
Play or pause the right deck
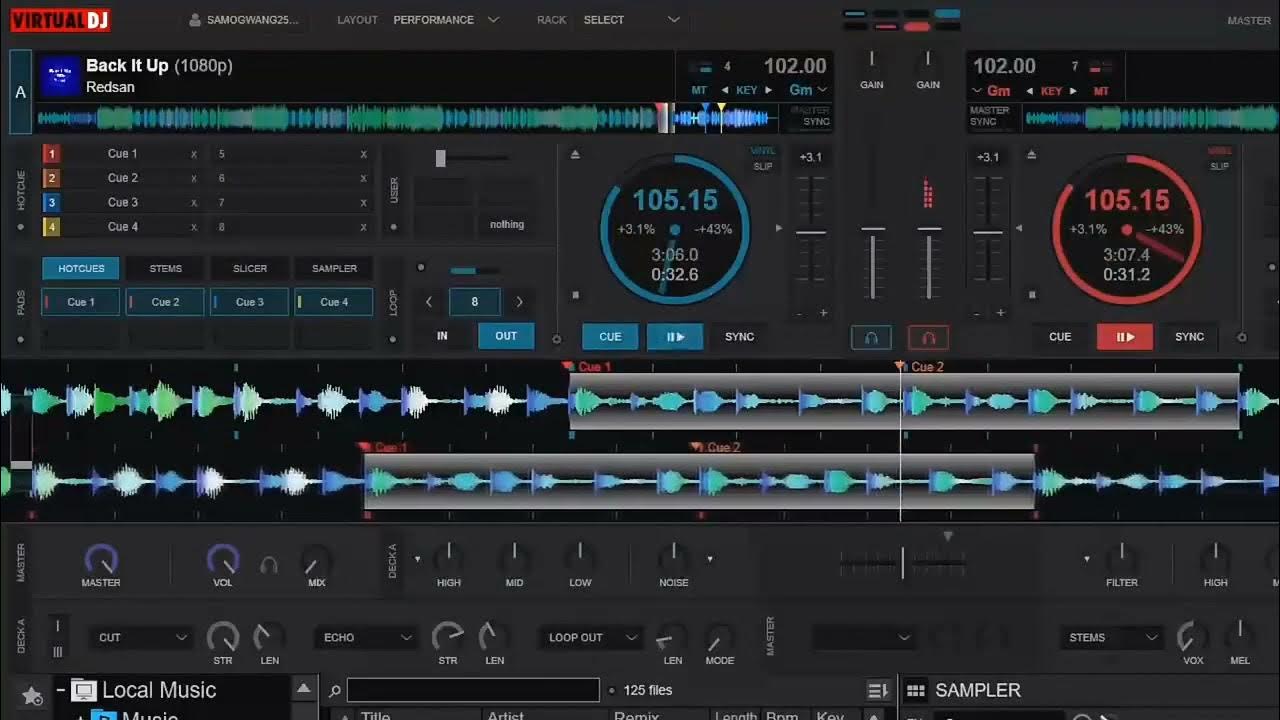1125,337
